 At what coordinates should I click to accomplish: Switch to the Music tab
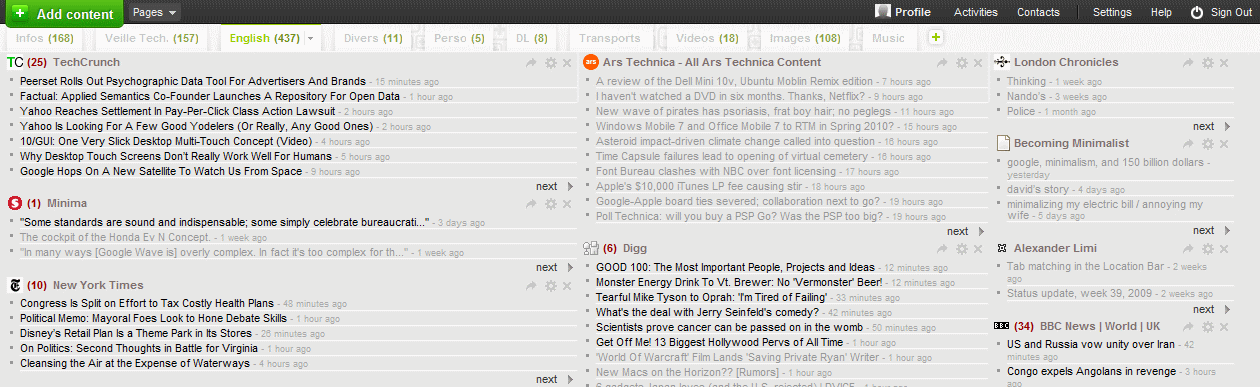888,38
